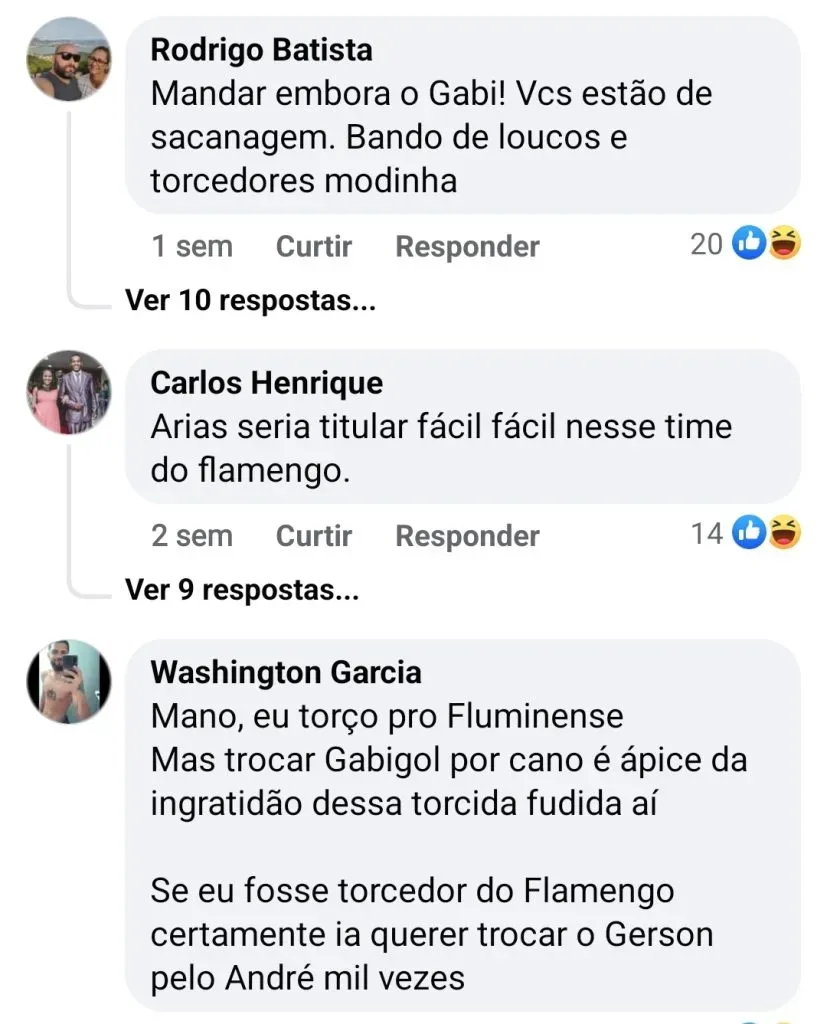This screenshot has width=827, height=1024.
Task: Click the laughing emoji reaction on Carlos Henrique's comment
Action: tap(784, 534)
